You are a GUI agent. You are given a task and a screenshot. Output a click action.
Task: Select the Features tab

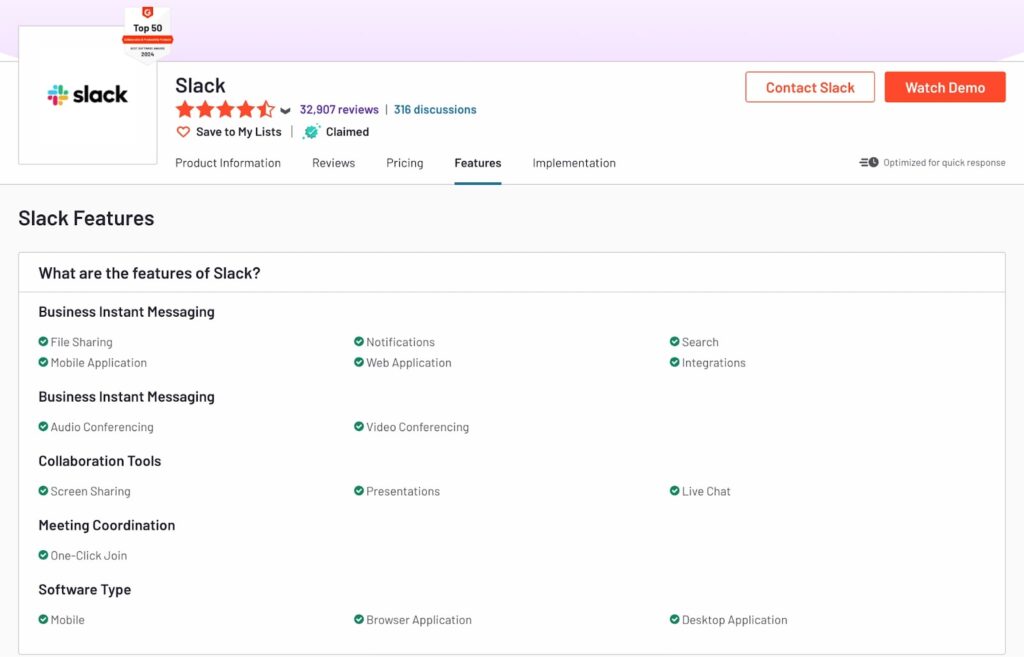(x=478, y=163)
